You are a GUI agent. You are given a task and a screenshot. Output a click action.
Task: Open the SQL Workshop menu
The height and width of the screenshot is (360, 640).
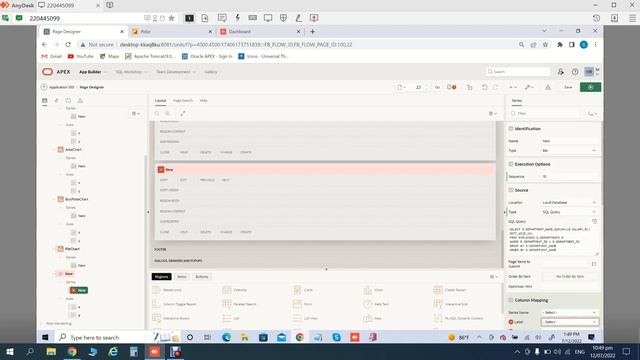click(131, 72)
